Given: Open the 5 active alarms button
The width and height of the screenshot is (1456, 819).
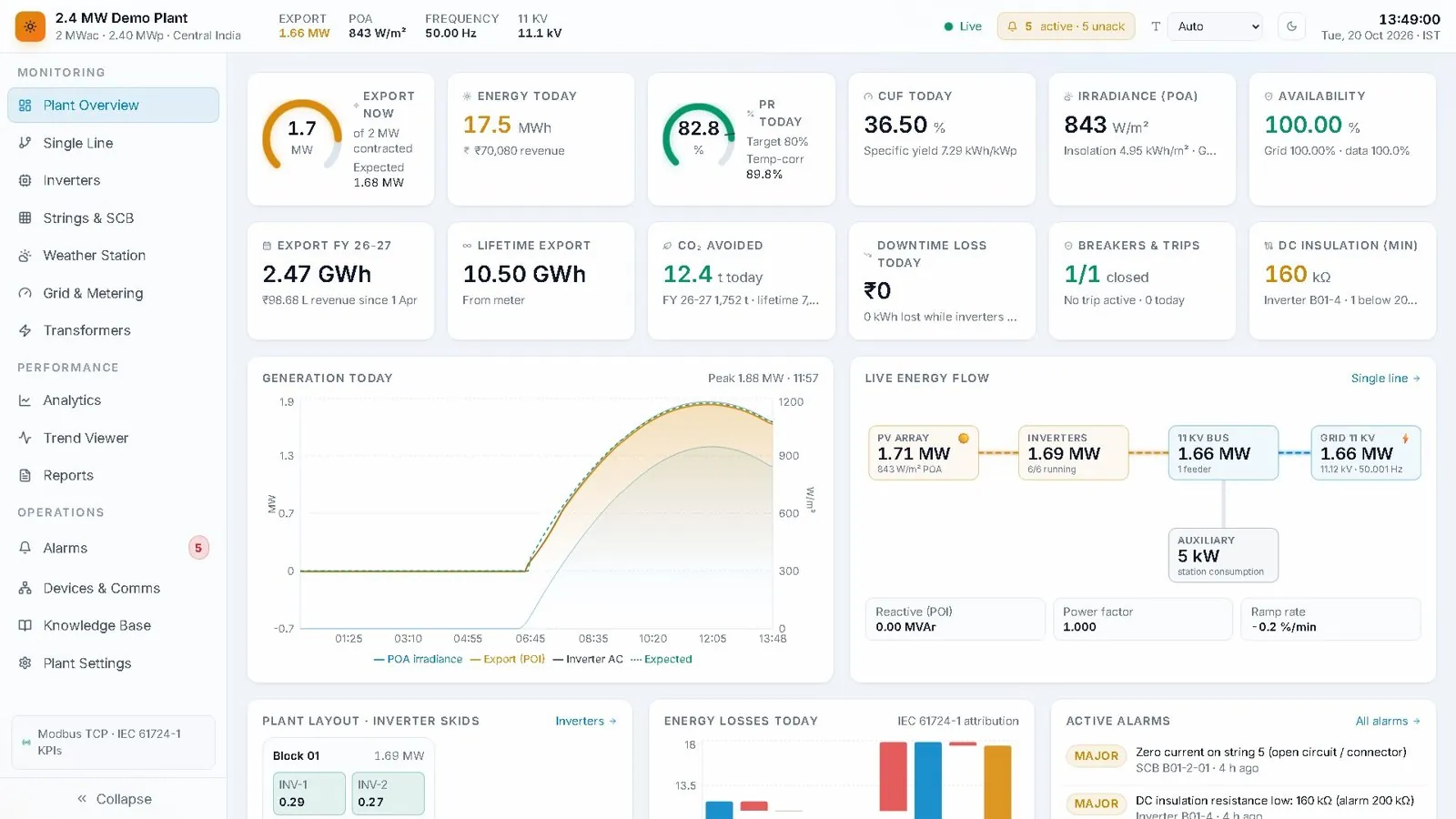Looking at the screenshot, I should (x=1066, y=26).
